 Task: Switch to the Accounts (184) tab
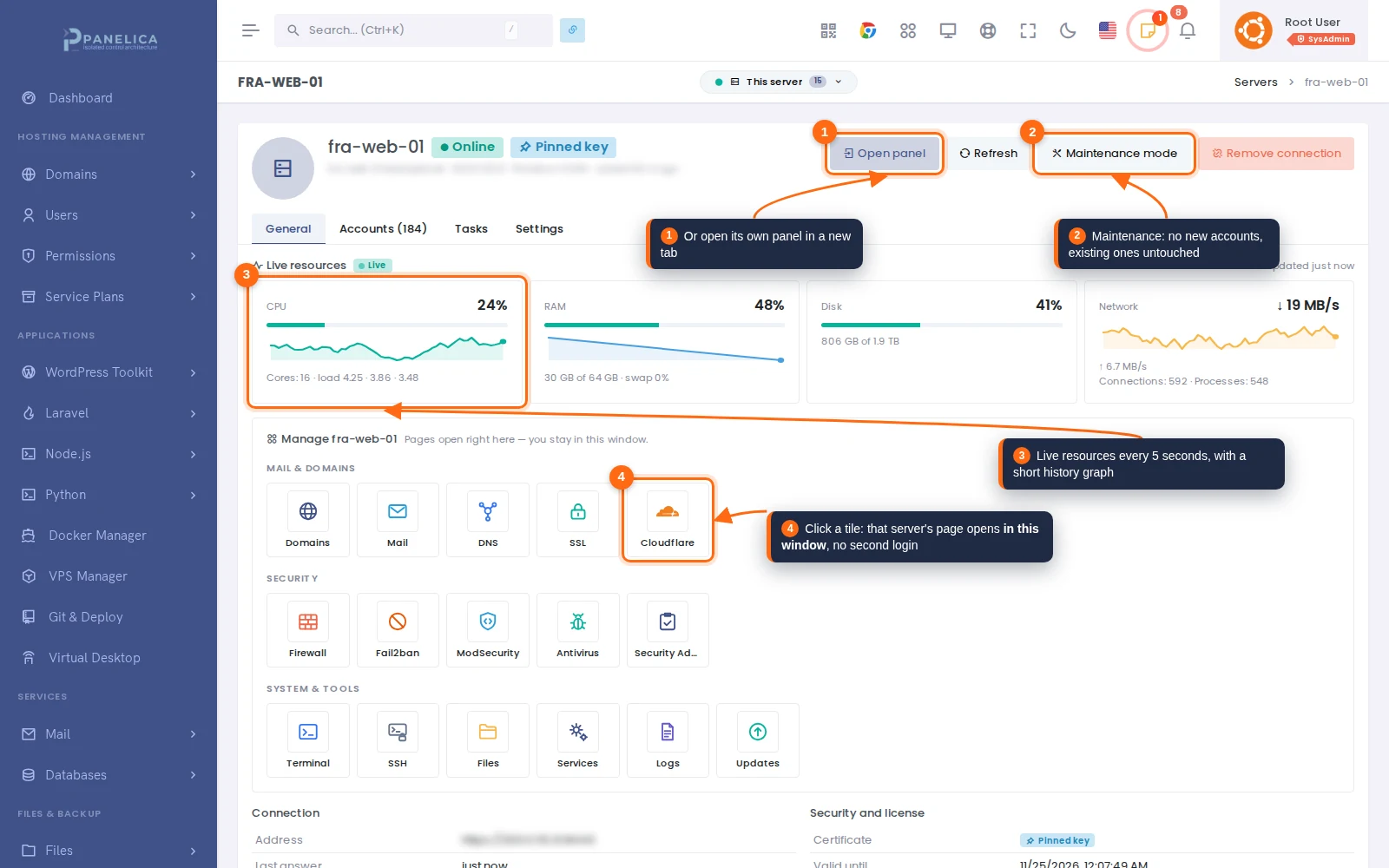point(383,229)
